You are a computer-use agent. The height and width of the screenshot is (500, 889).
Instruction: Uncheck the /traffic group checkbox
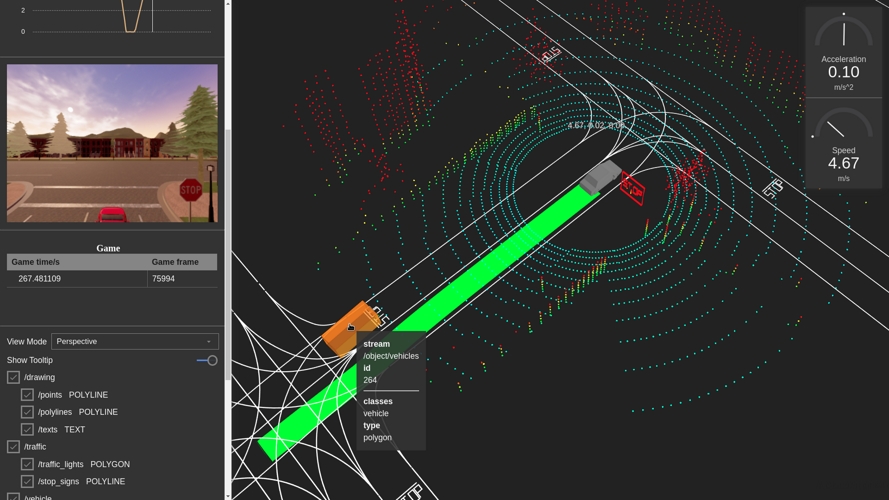click(x=13, y=447)
